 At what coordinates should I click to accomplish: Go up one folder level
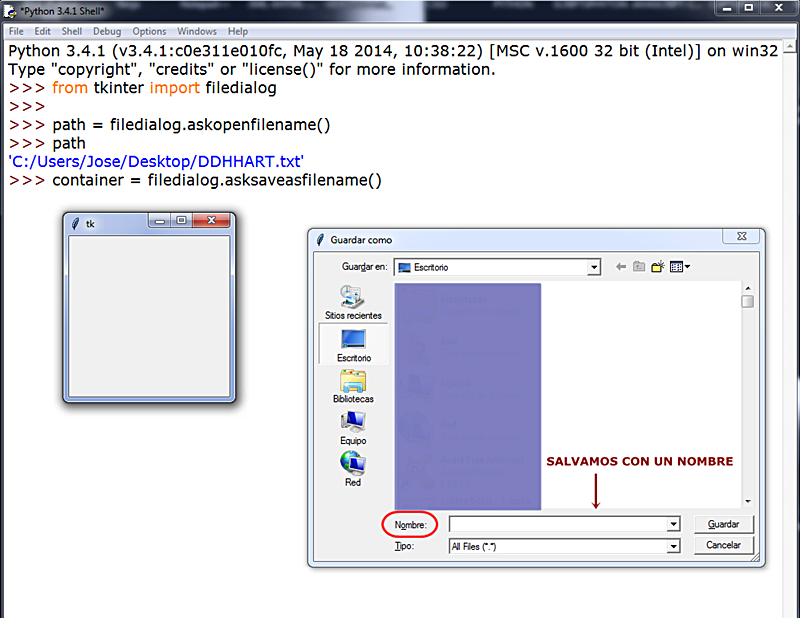pyautogui.click(x=638, y=267)
